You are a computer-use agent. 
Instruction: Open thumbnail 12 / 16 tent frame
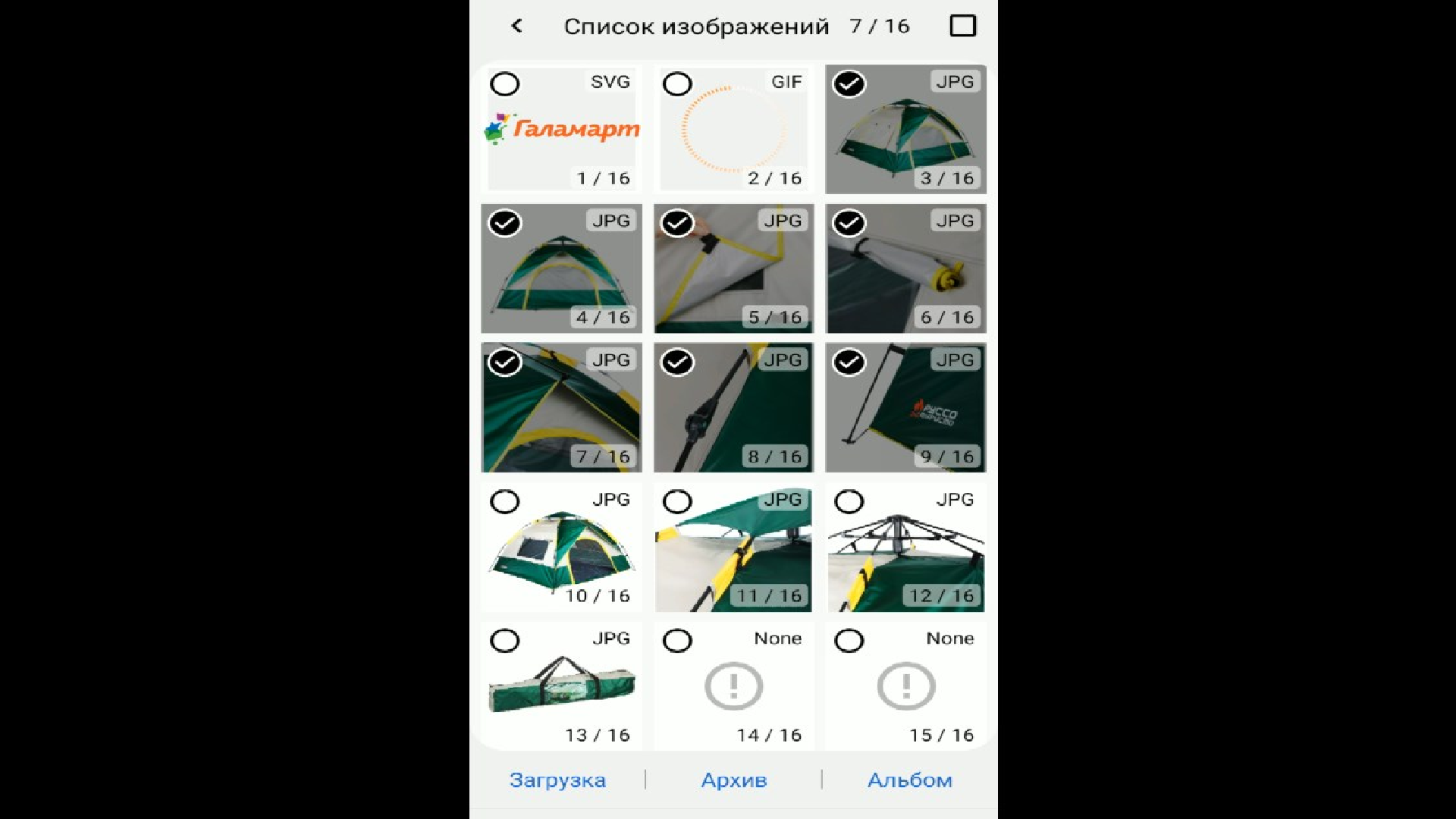click(x=905, y=548)
